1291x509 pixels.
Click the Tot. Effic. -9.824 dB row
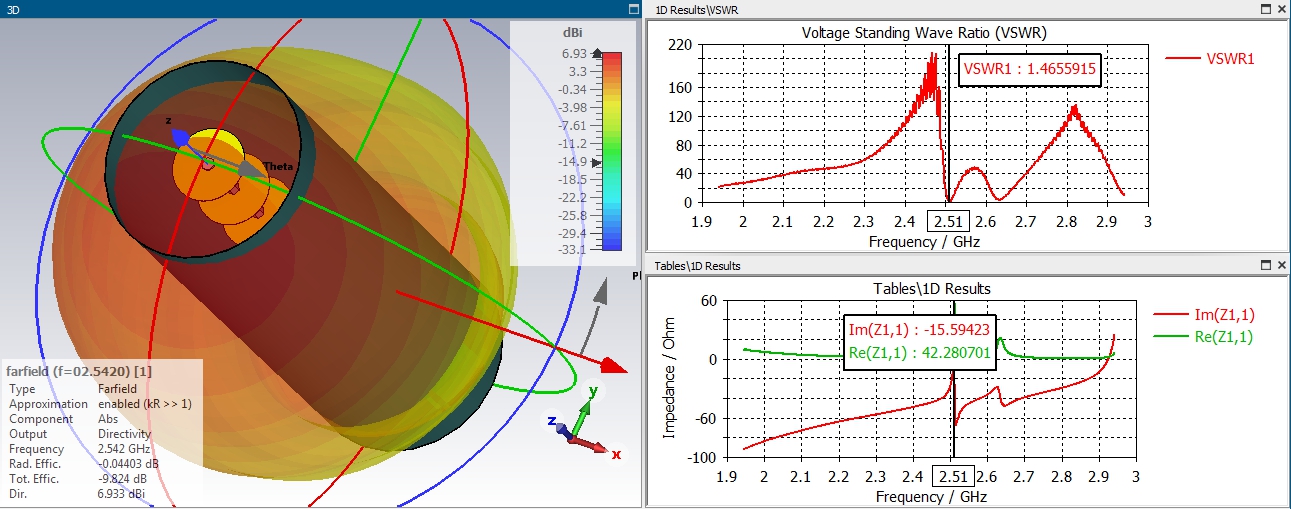pos(78,478)
